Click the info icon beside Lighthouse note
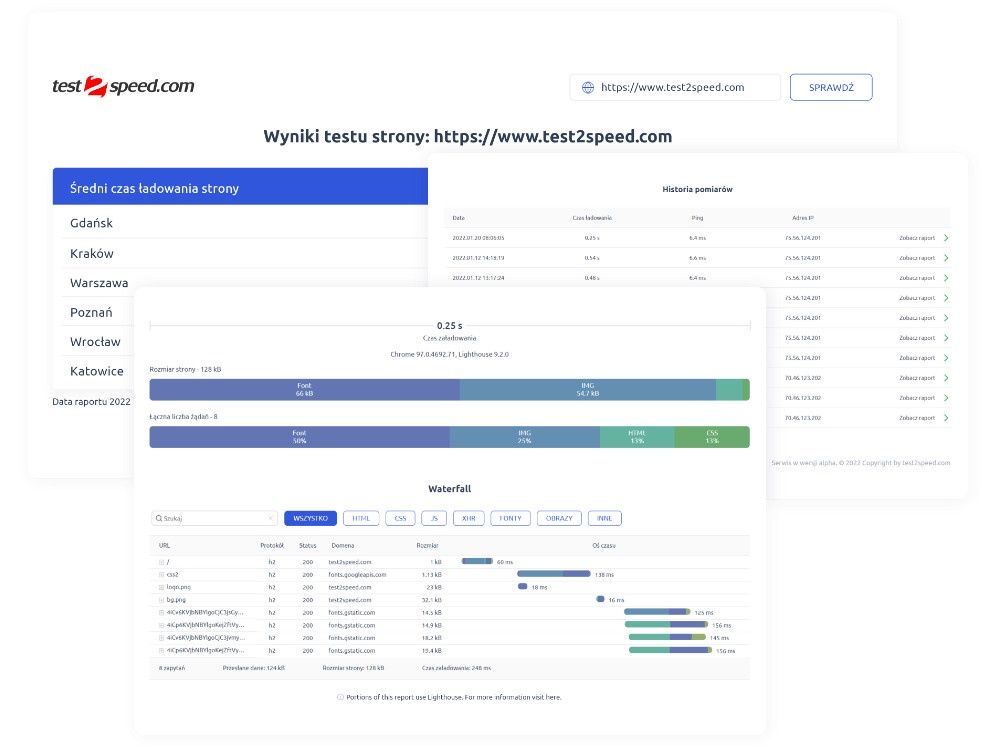 [340, 698]
